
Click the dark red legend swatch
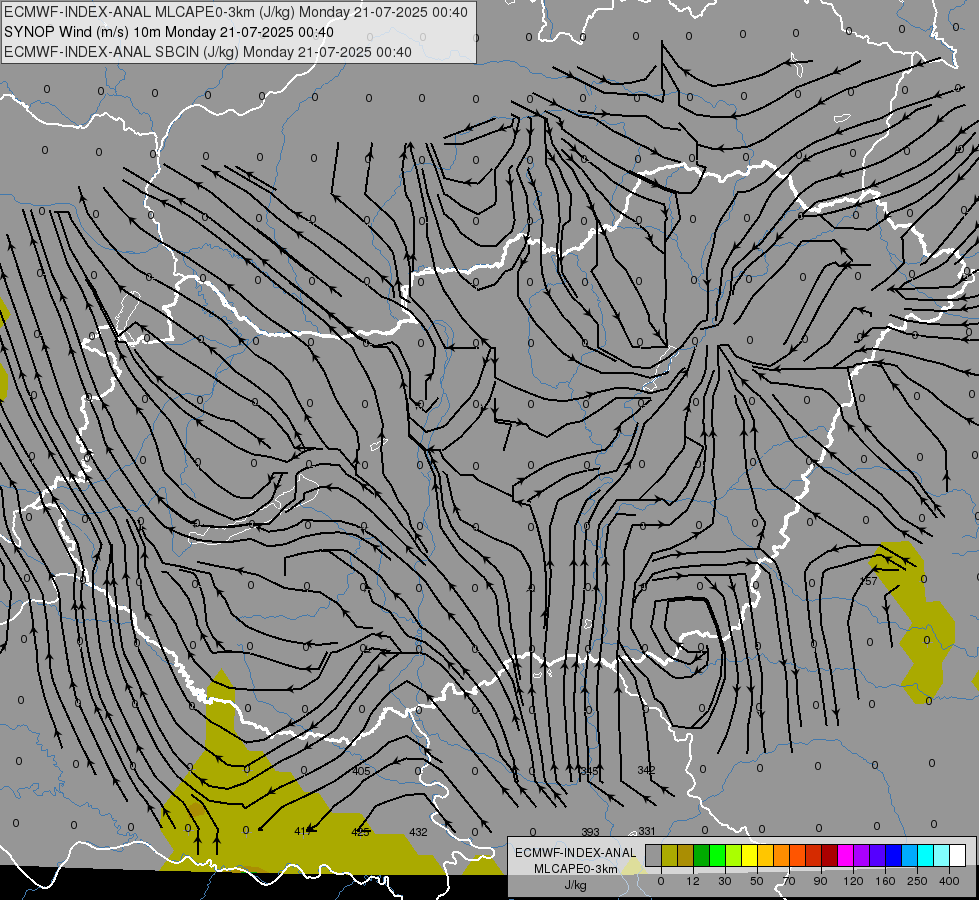click(829, 855)
